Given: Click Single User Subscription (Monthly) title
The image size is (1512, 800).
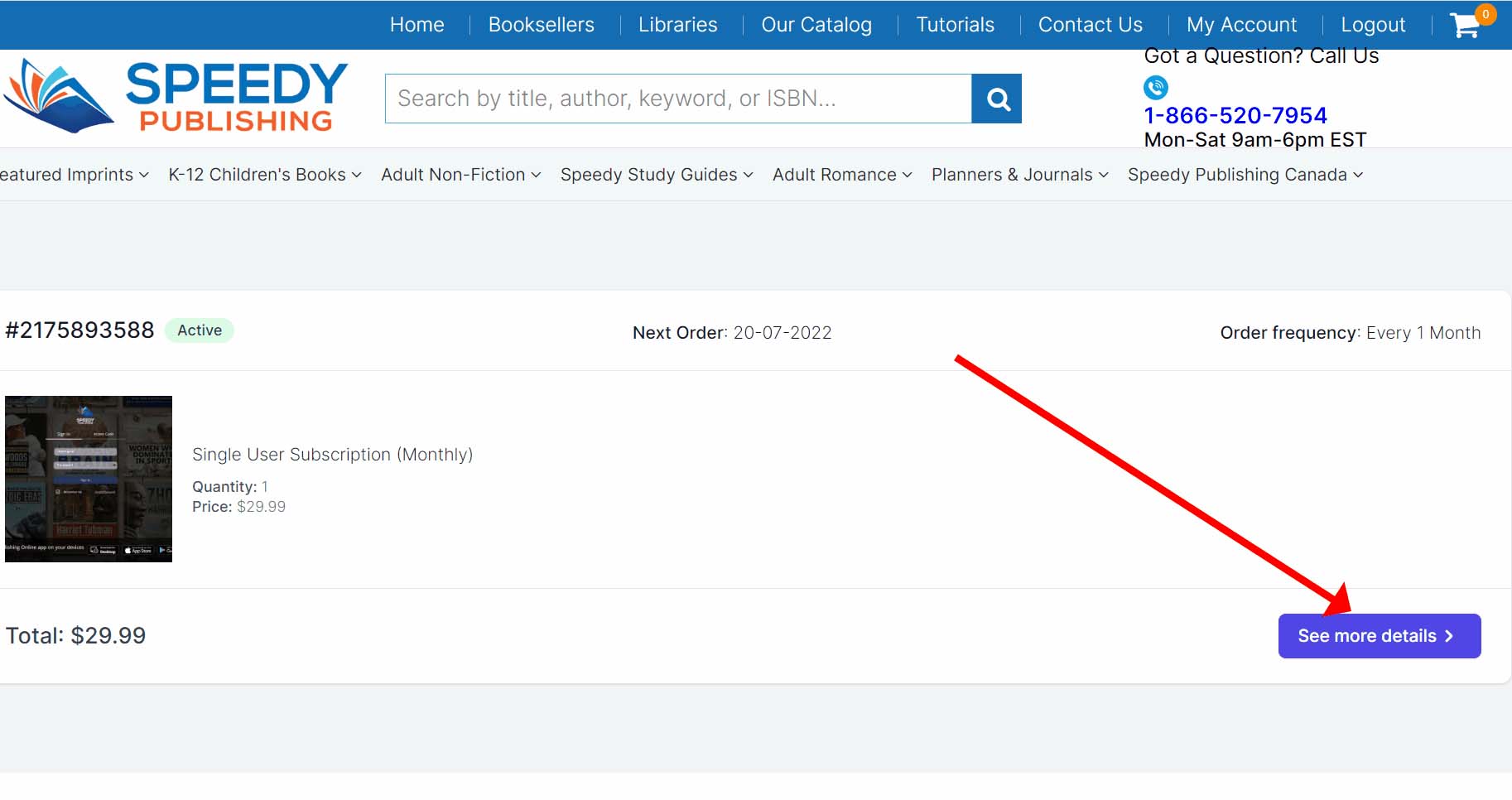Looking at the screenshot, I should pos(333,455).
